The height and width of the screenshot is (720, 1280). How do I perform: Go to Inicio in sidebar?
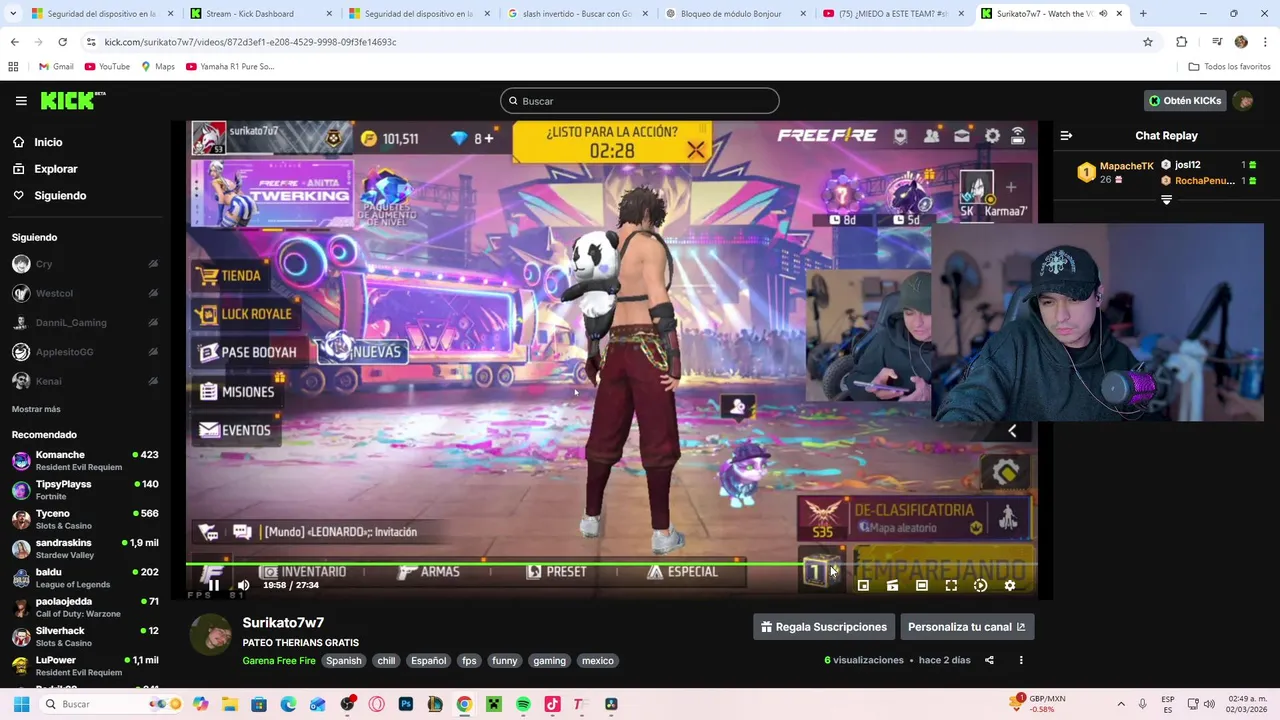(x=48, y=142)
